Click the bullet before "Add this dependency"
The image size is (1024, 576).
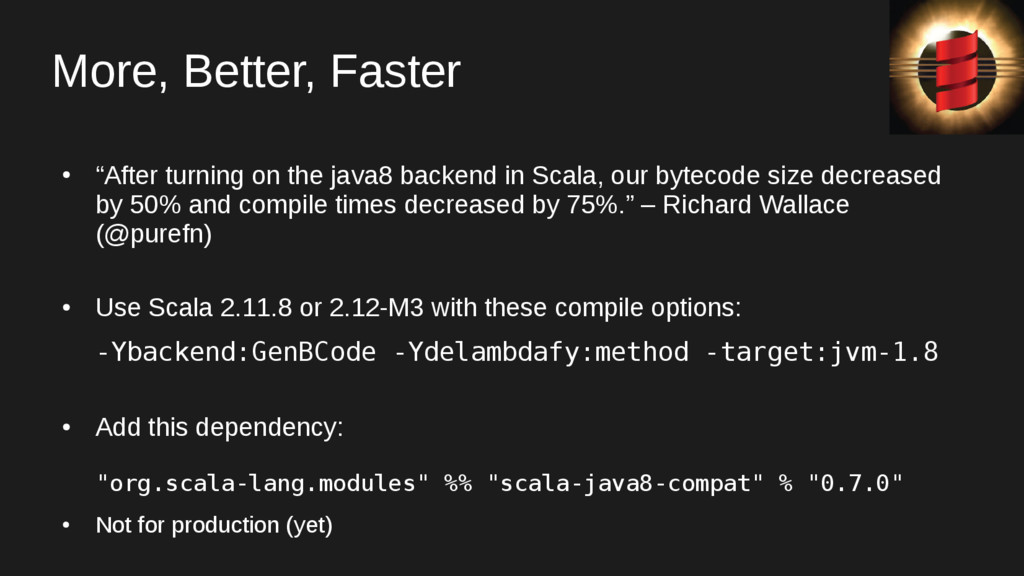[66, 428]
